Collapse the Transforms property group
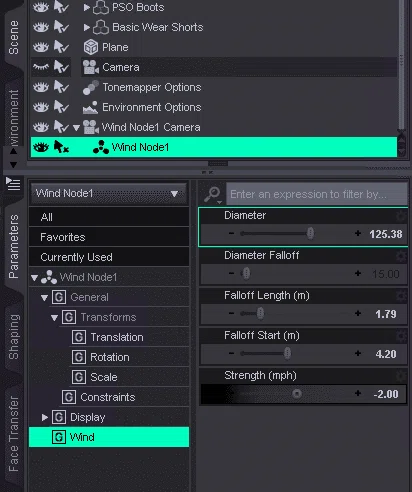412x492 pixels. coord(54,318)
